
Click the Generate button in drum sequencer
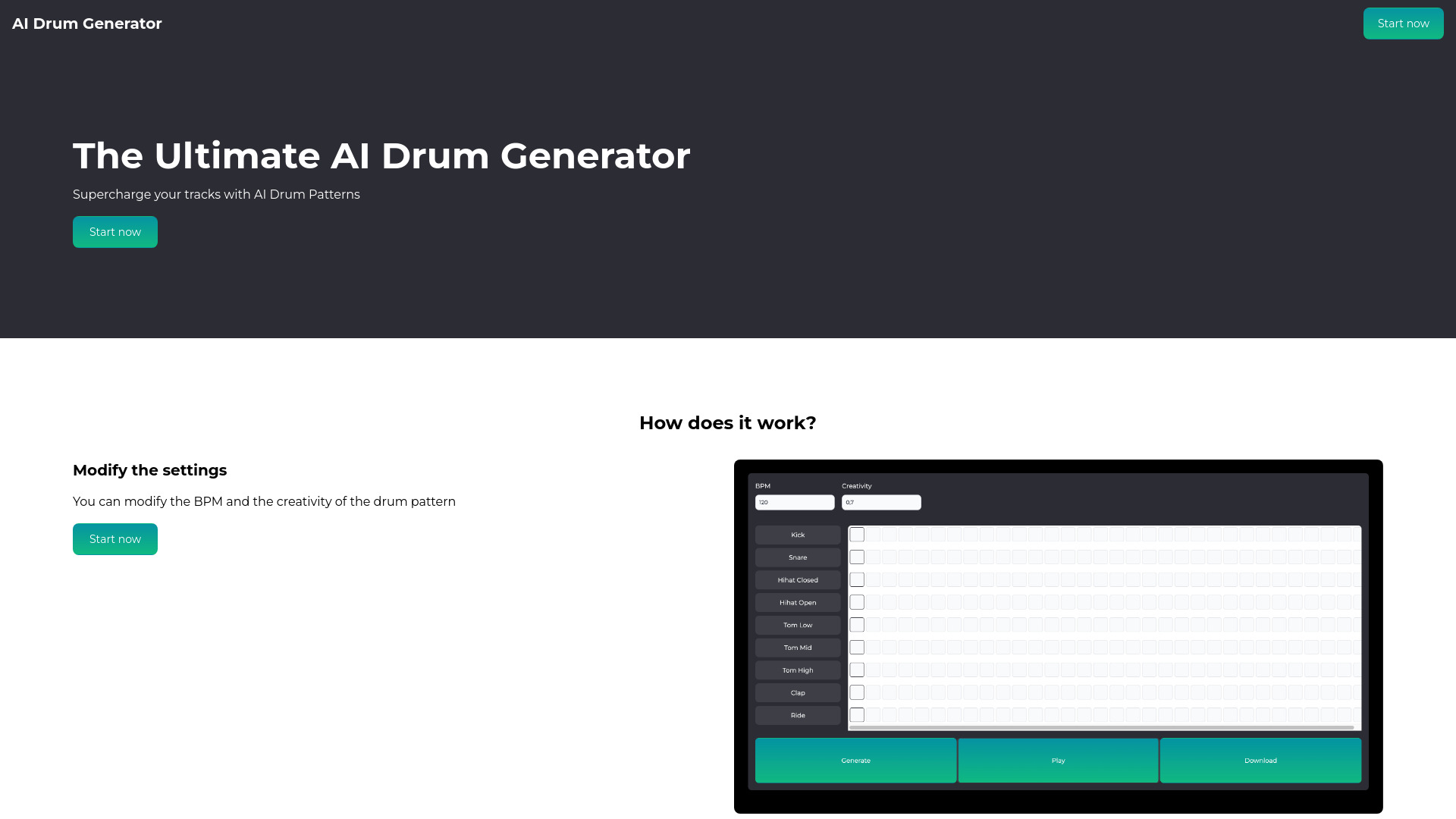coord(856,760)
